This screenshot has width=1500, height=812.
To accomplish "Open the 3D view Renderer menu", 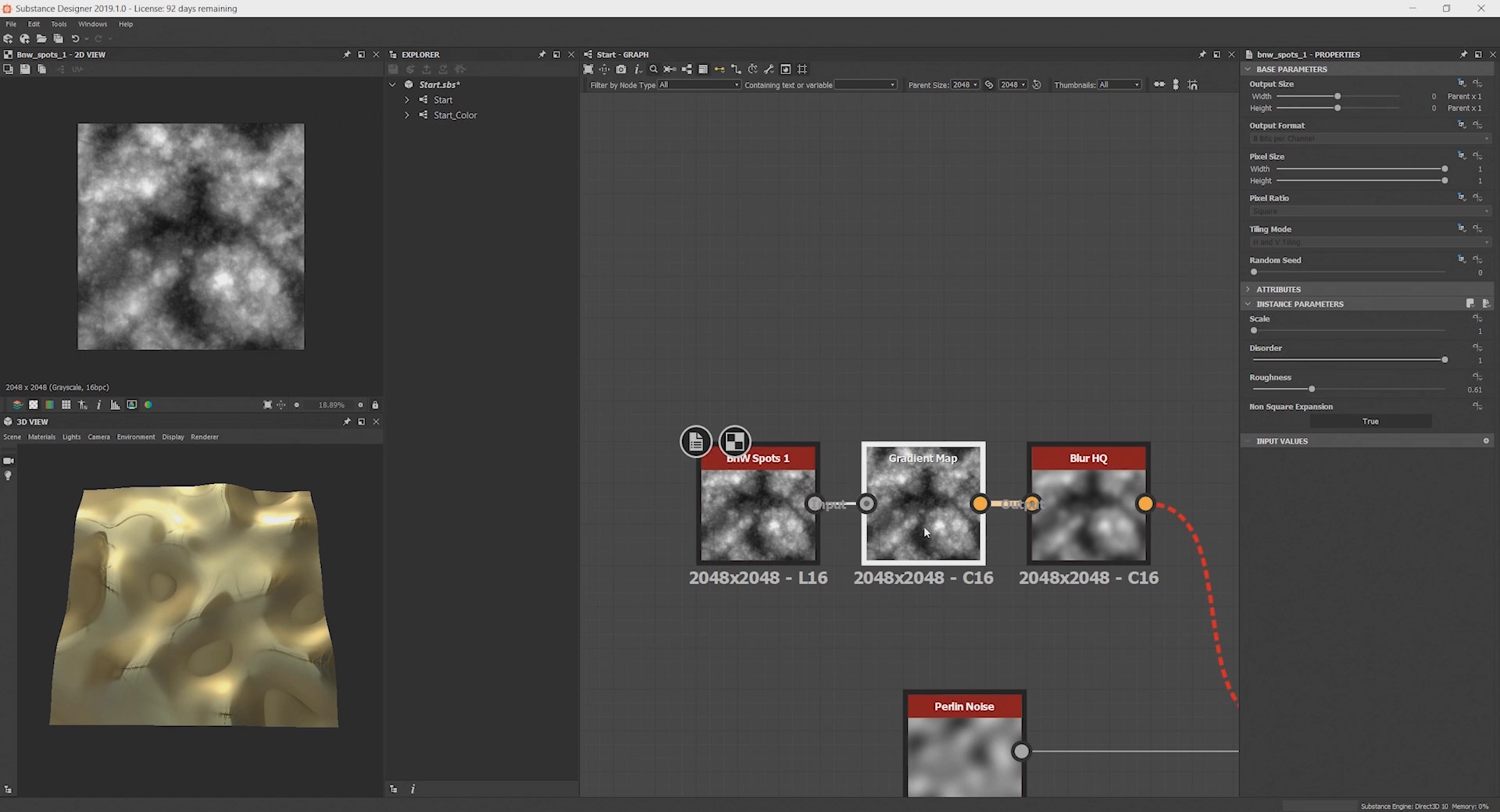I will pyautogui.click(x=205, y=437).
